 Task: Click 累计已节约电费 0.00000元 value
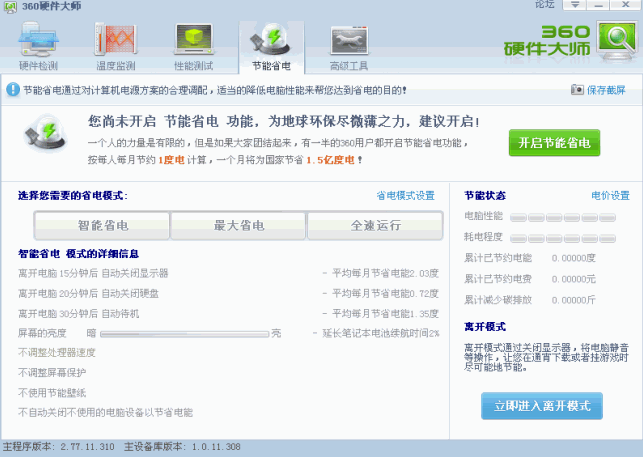[x=573, y=279]
